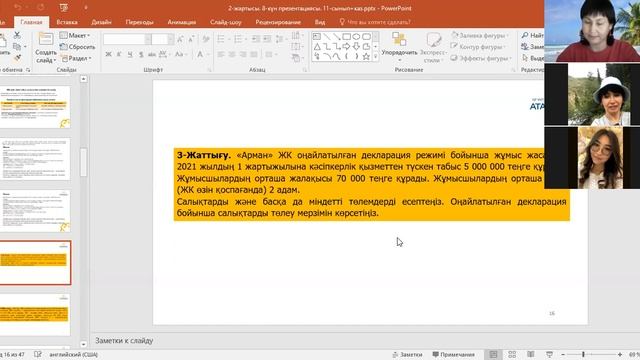This screenshot has height=360, width=640.
Task: Select the star shape in gallery
Action: click(x=366, y=57)
